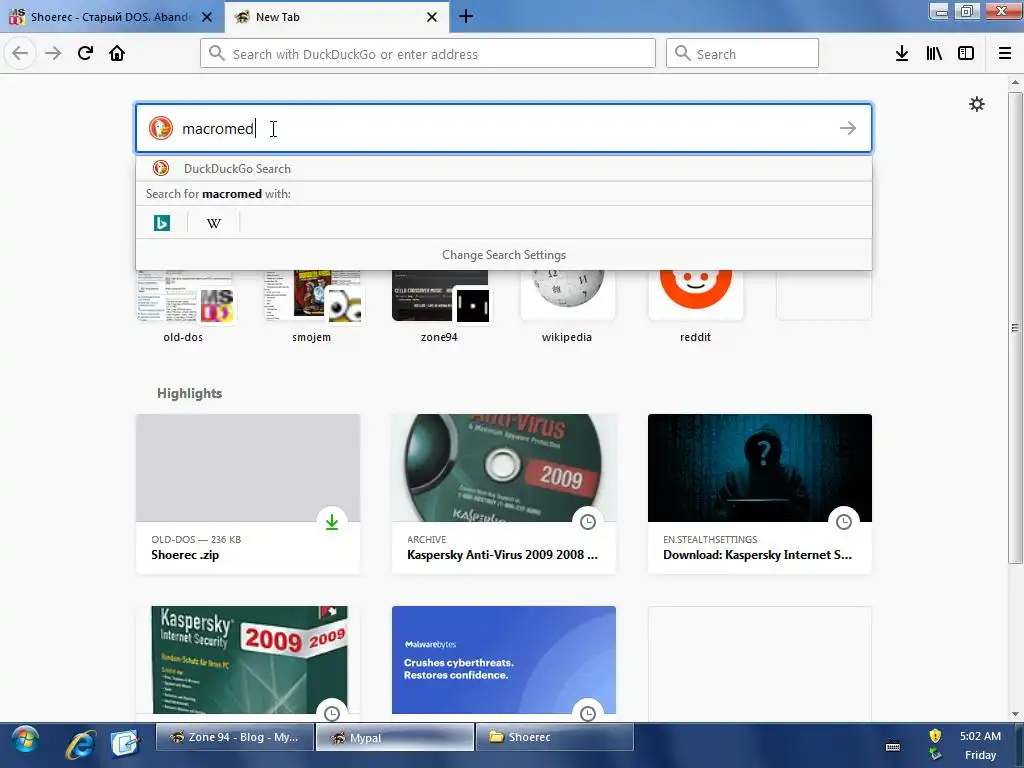Go back with the back arrow button
The image size is (1024, 768).
(x=20, y=53)
